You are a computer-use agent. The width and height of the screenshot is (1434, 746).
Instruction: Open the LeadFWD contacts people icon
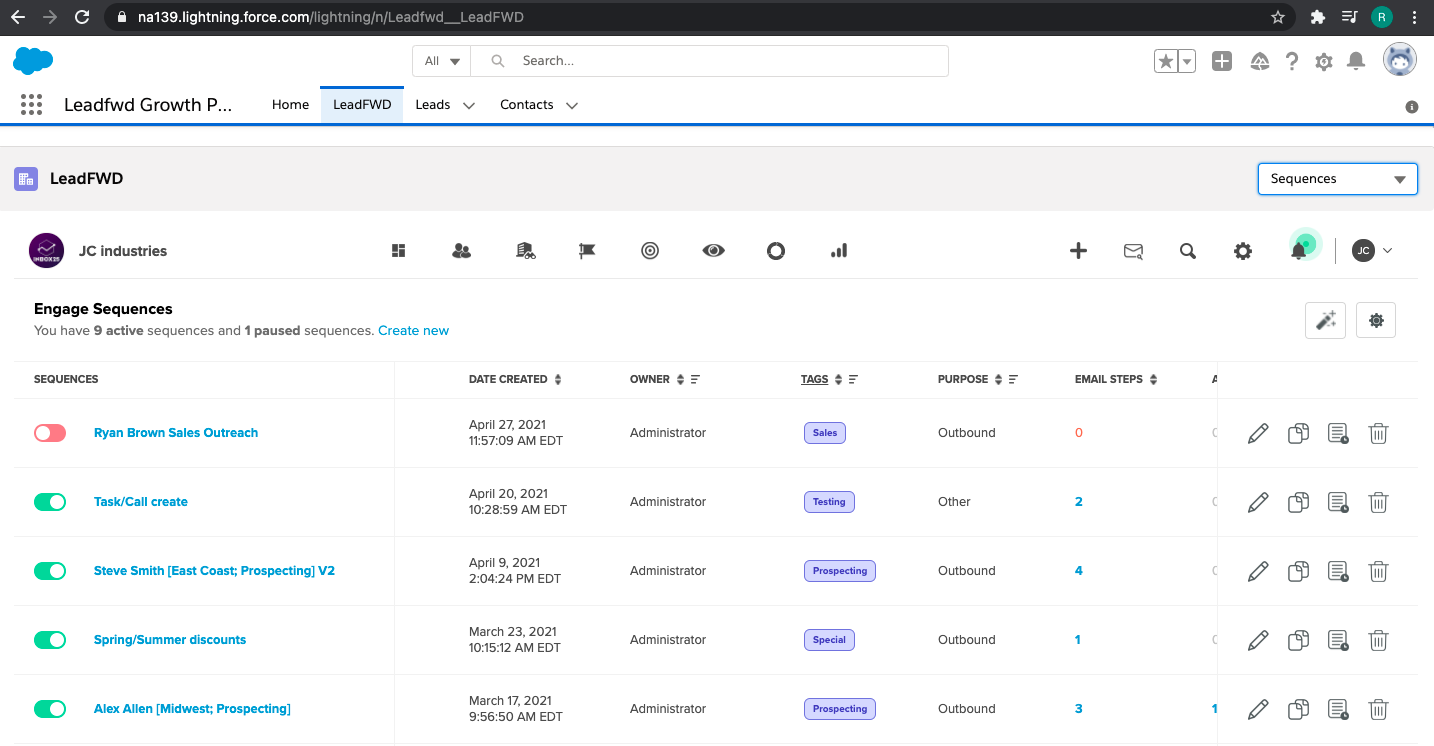pyautogui.click(x=461, y=251)
